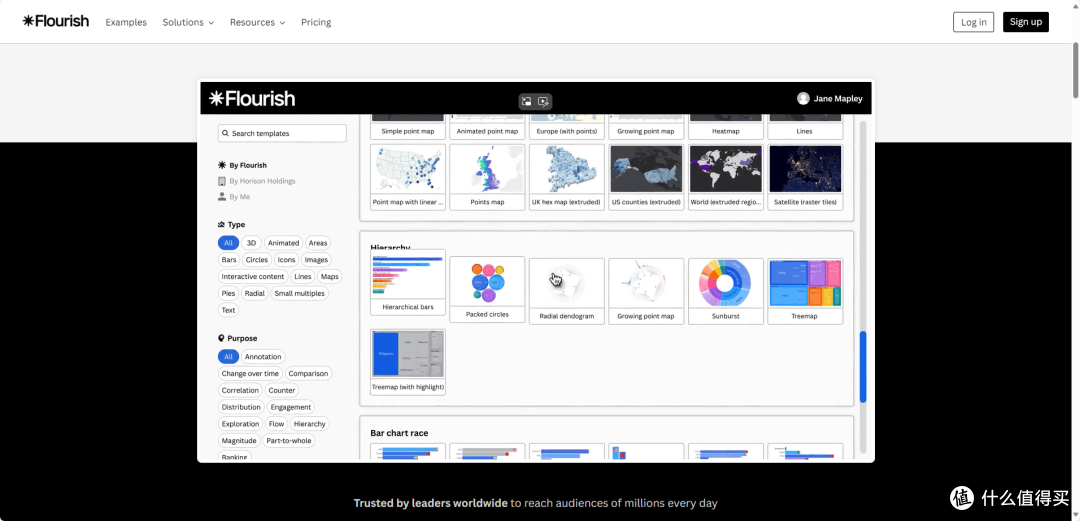Click the Search templates field

(x=282, y=133)
